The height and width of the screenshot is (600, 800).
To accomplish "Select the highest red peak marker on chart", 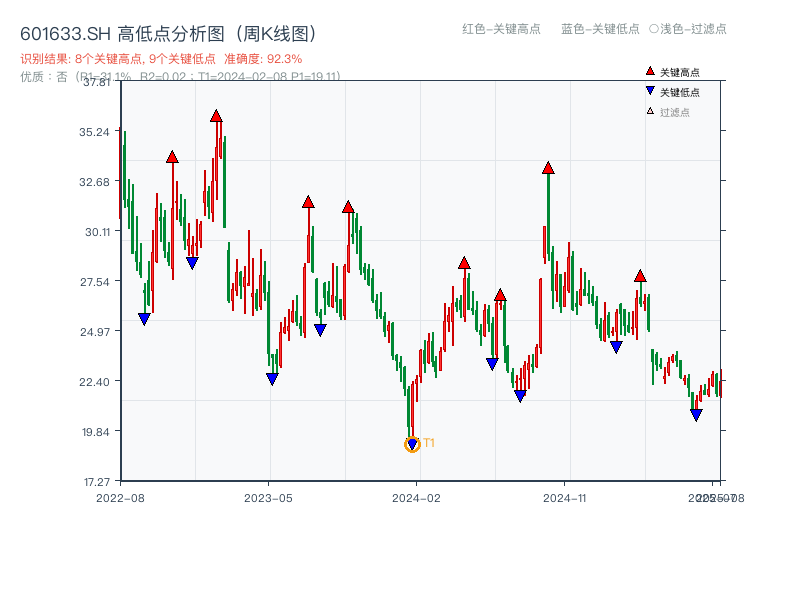I will (216, 116).
